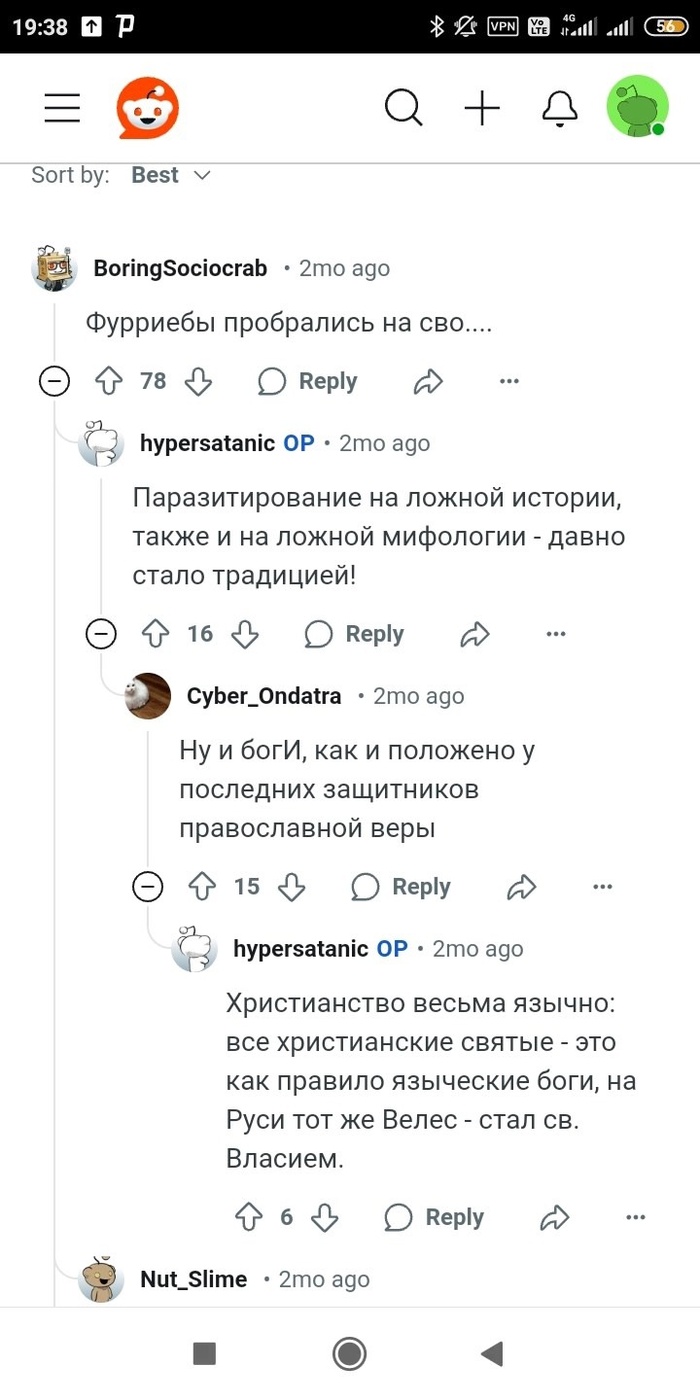Collapse hypersatanic's 16-point comment thread

point(101,634)
